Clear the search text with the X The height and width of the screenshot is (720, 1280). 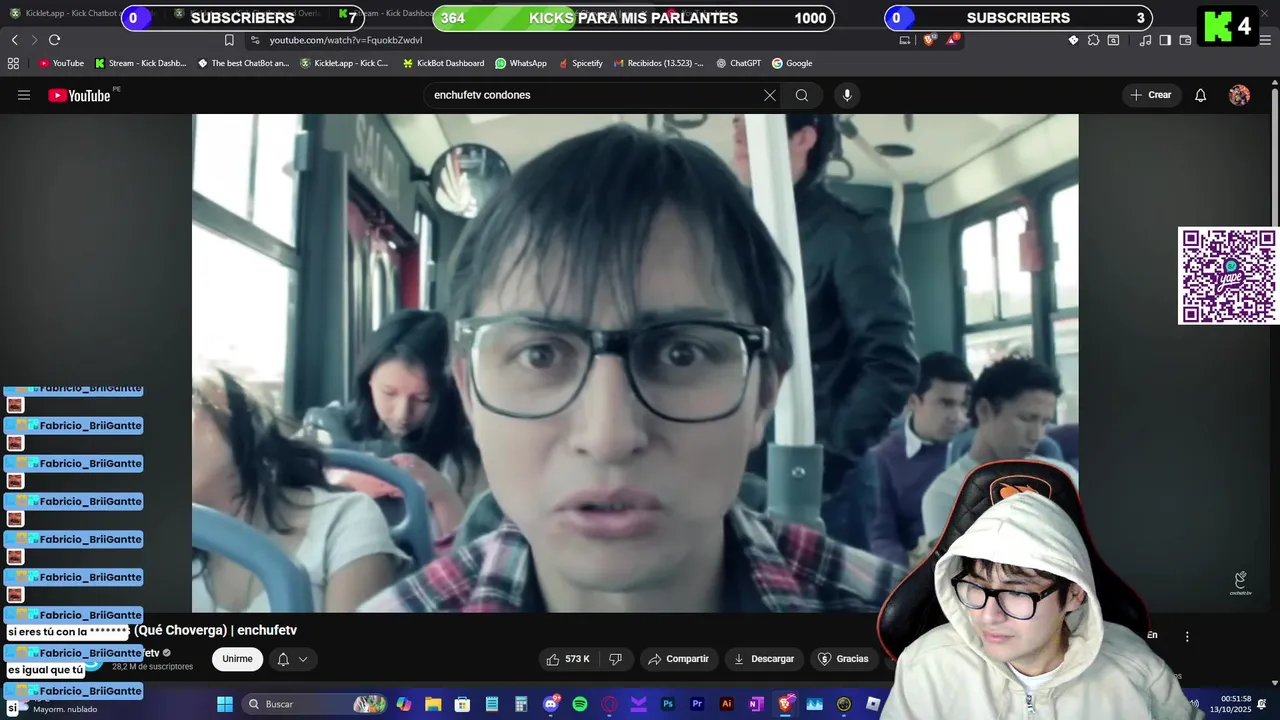[x=769, y=95]
